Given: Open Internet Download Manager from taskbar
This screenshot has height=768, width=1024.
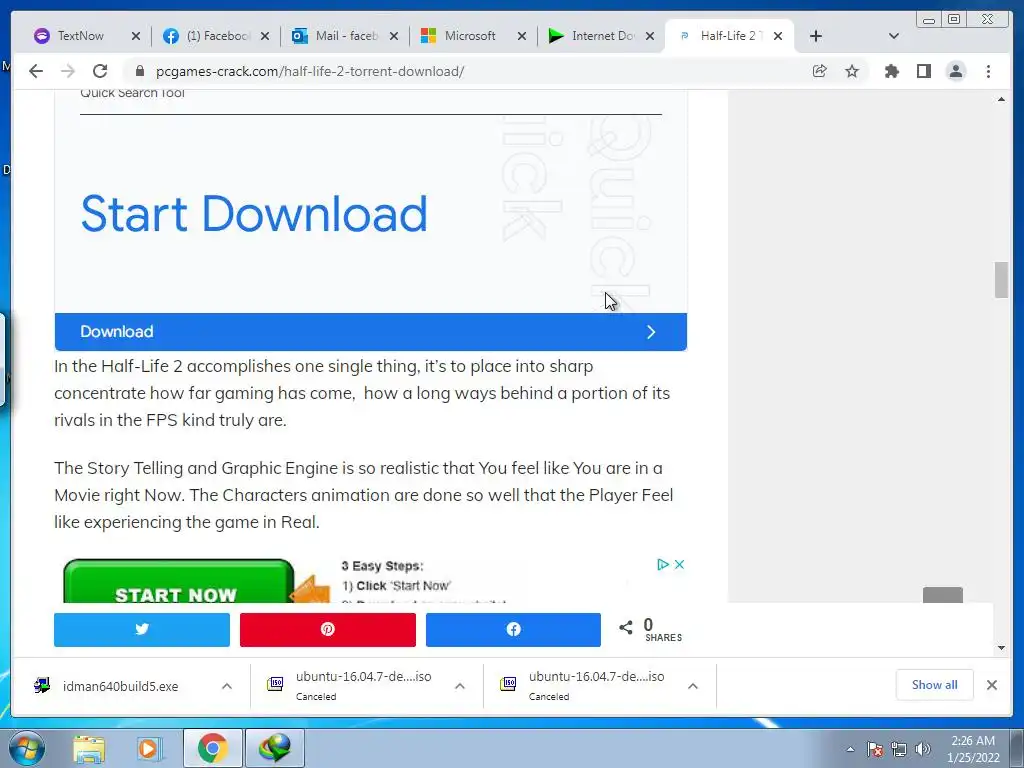Looking at the screenshot, I should tap(274, 748).
